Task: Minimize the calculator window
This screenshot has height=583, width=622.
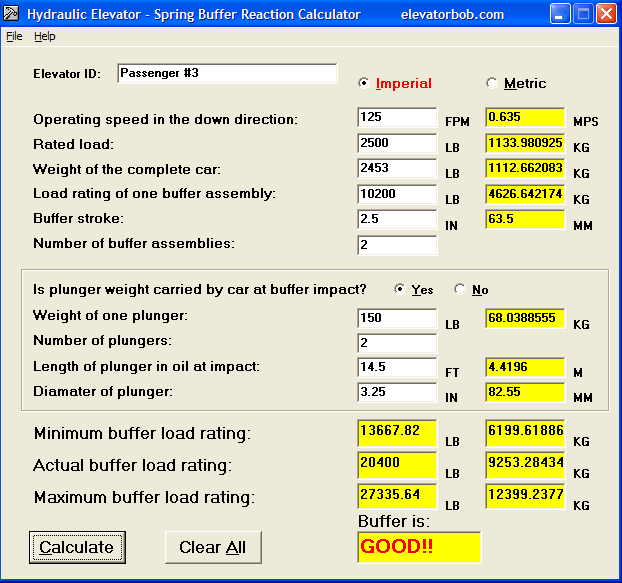Action: (x=560, y=14)
